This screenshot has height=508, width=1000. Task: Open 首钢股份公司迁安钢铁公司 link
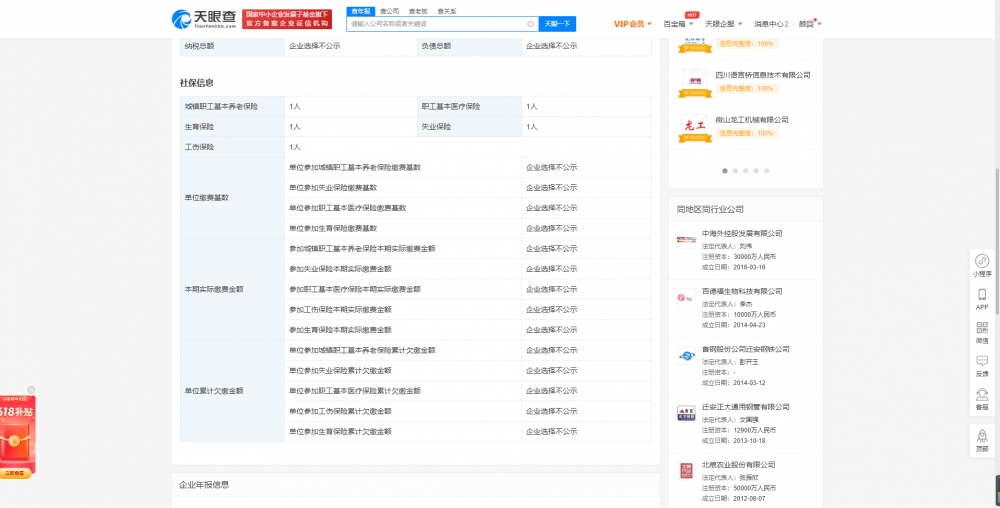click(746, 349)
